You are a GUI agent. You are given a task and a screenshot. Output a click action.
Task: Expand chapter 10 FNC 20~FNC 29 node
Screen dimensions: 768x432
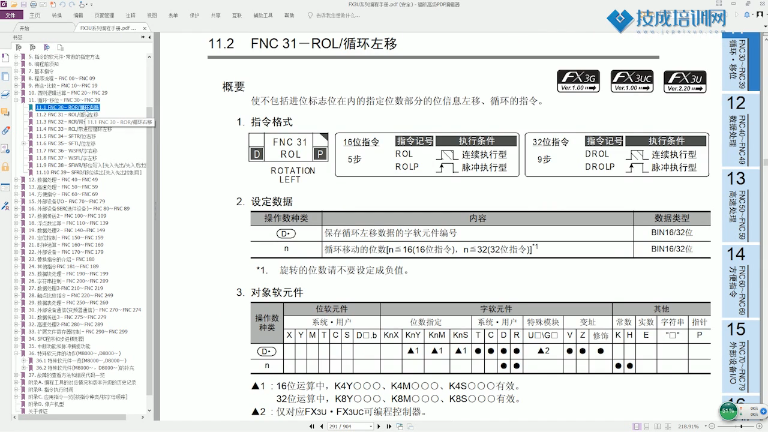pyautogui.click(x=16, y=93)
